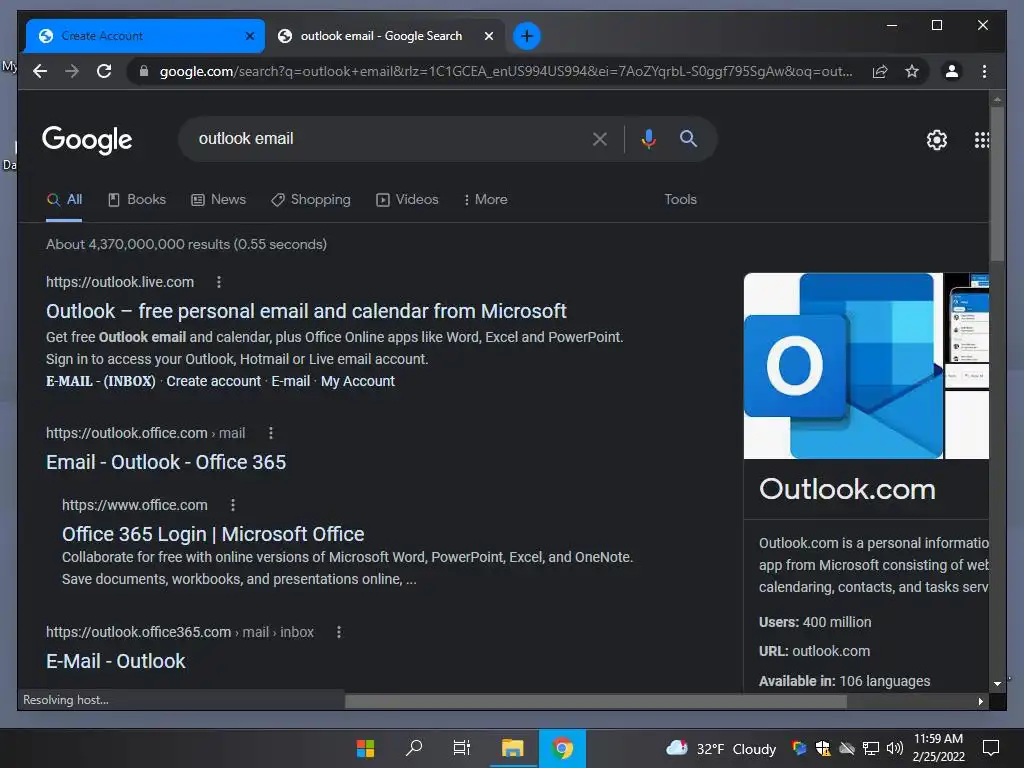The width and height of the screenshot is (1024, 768).
Task: View site security lock info
Action: [x=144, y=71]
